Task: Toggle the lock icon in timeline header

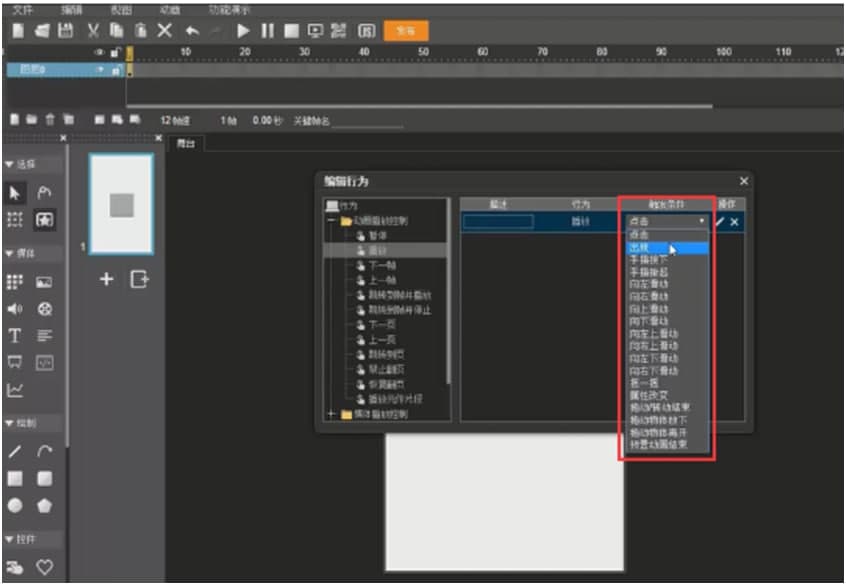Action: click(116, 51)
